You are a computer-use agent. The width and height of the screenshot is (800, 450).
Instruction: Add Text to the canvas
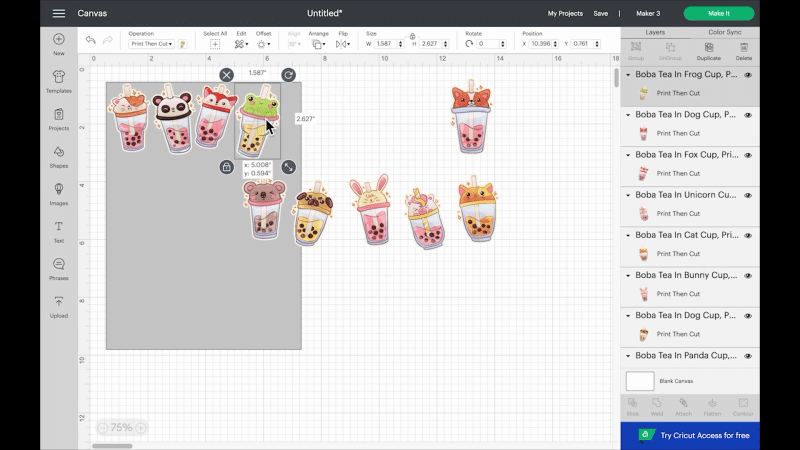[x=59, y=232]
